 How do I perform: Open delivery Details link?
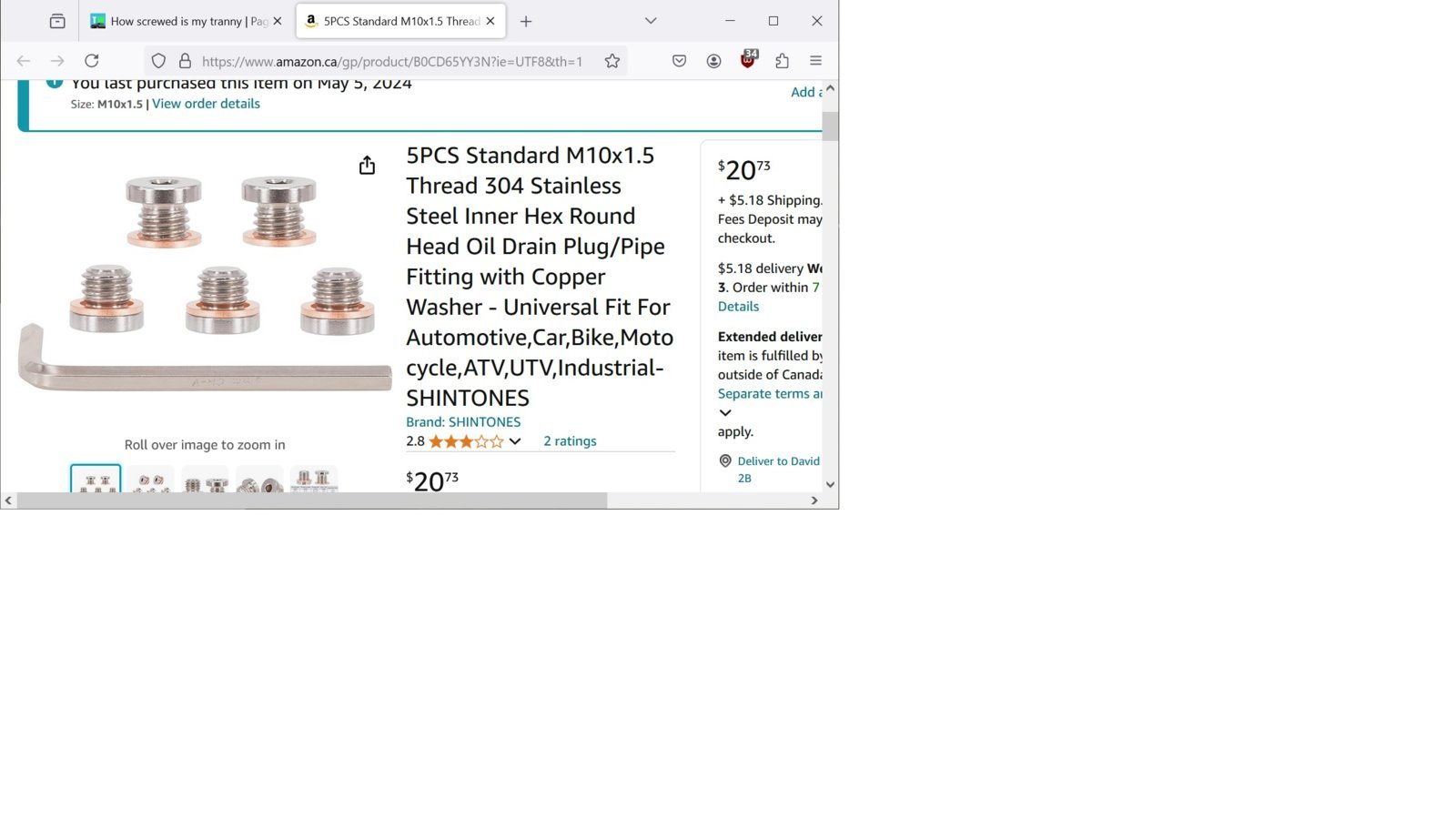pos(738,307)
